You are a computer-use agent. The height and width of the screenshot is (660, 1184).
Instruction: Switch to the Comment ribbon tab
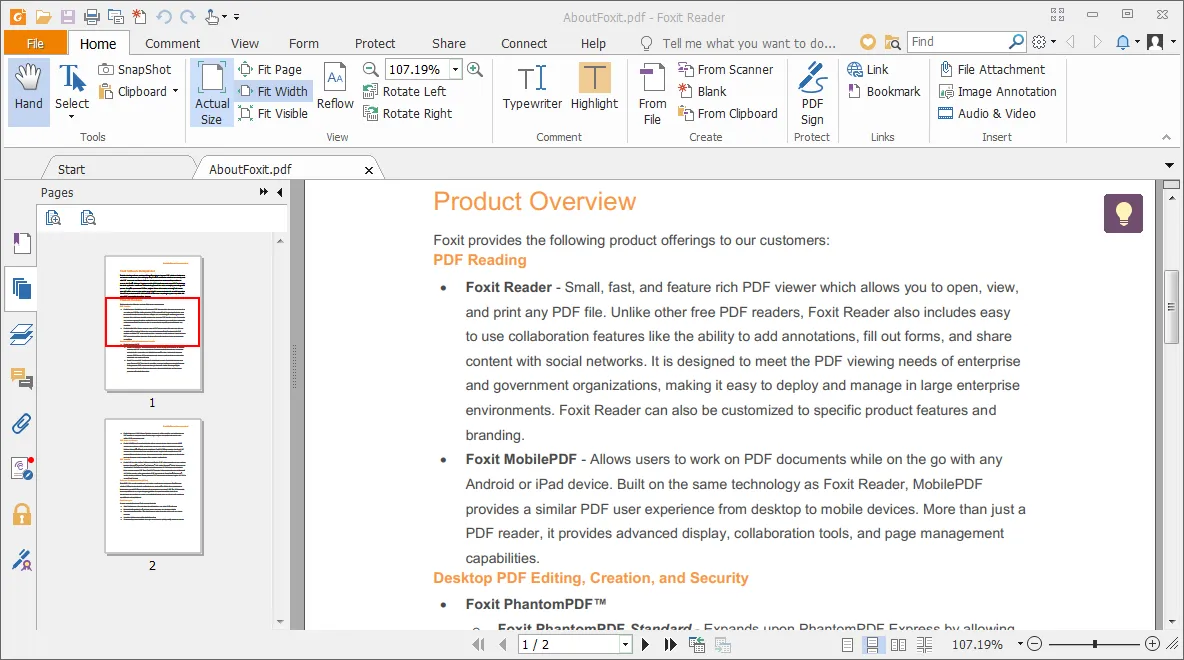click(171, 43)
